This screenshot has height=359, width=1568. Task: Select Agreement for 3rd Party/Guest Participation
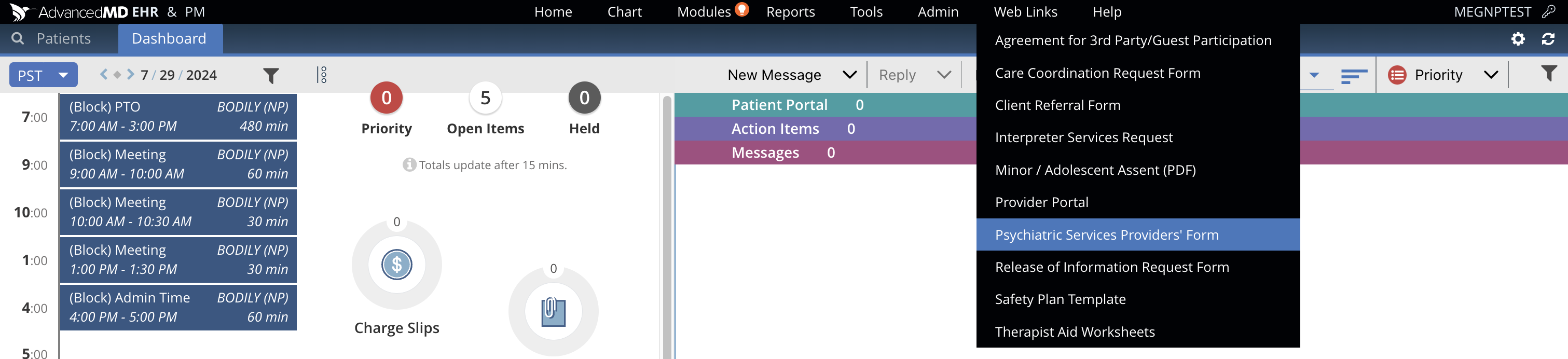(x=1138, y=40)
